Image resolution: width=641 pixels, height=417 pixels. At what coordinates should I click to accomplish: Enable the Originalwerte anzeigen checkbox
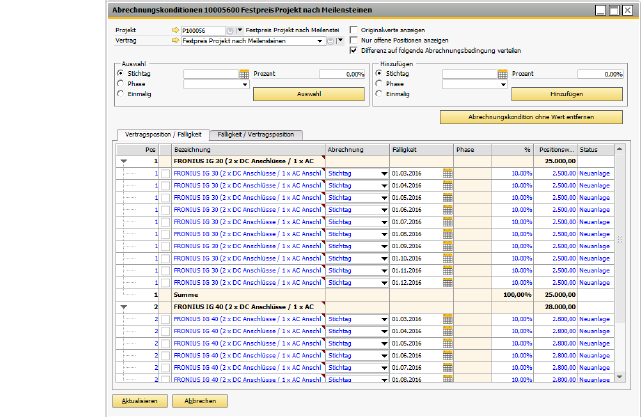pos(353,31)
